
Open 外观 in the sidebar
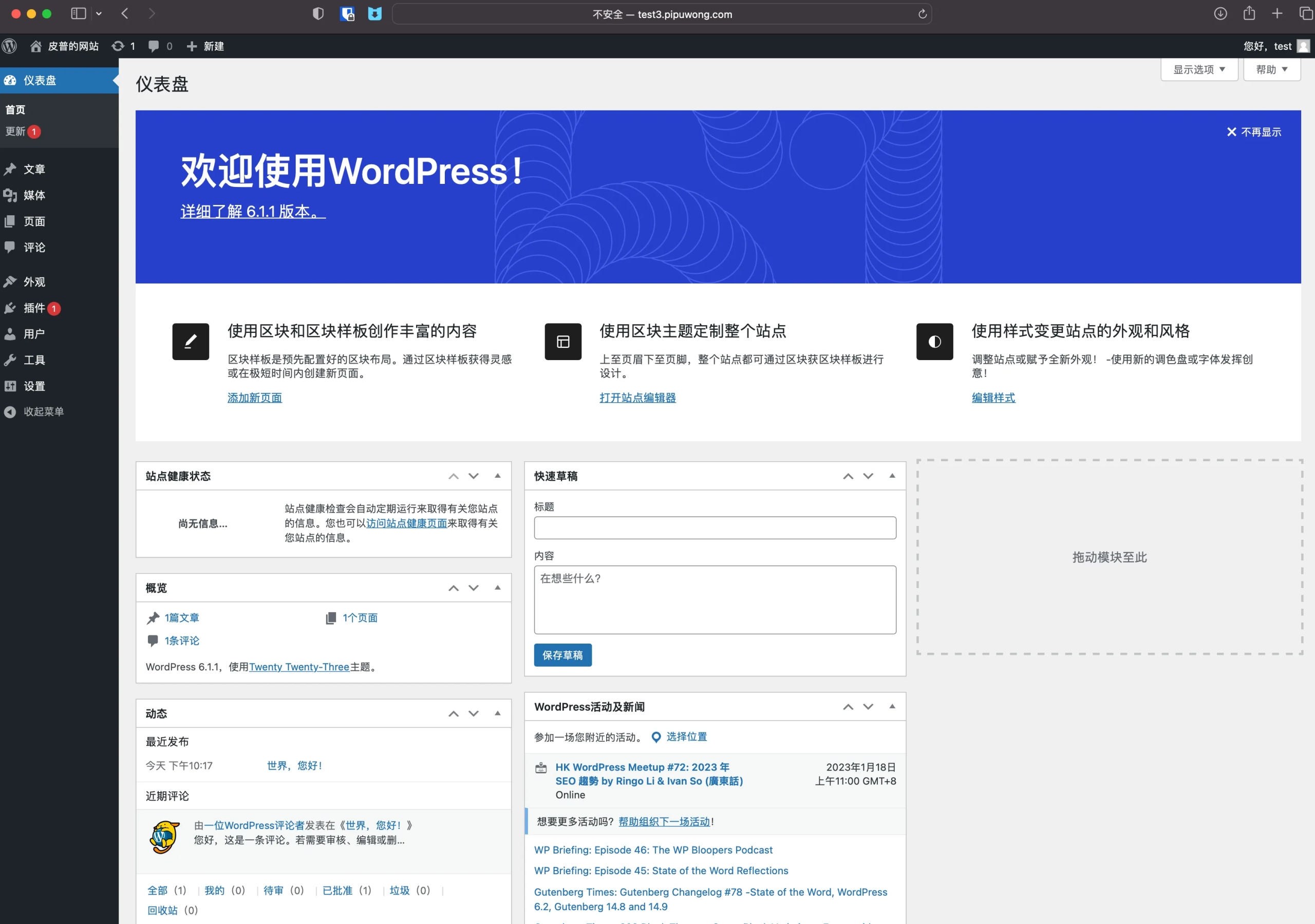[x=34, y=282]
